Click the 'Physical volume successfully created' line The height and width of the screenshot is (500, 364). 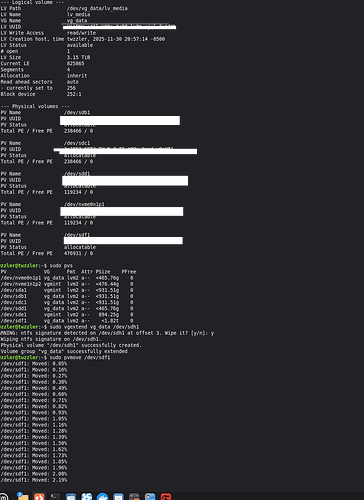[x=71, y=345]
